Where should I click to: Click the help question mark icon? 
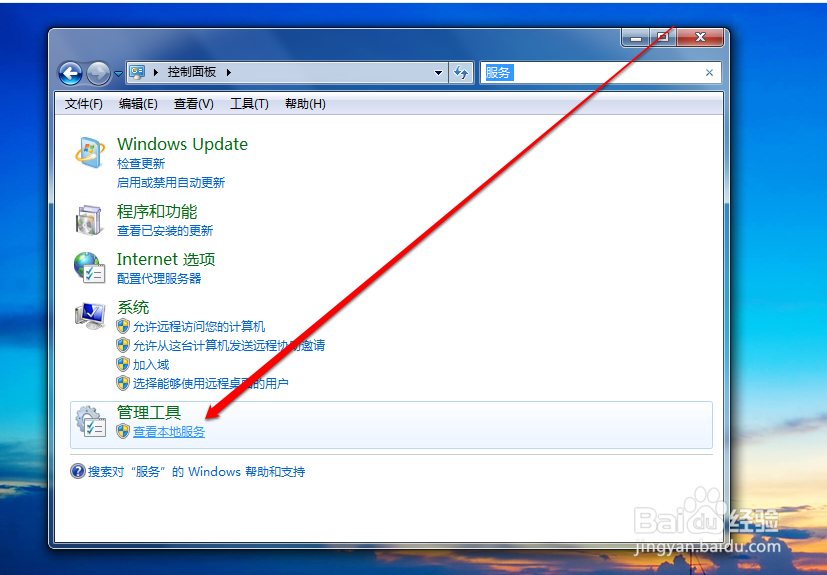(x=78, y=471)
